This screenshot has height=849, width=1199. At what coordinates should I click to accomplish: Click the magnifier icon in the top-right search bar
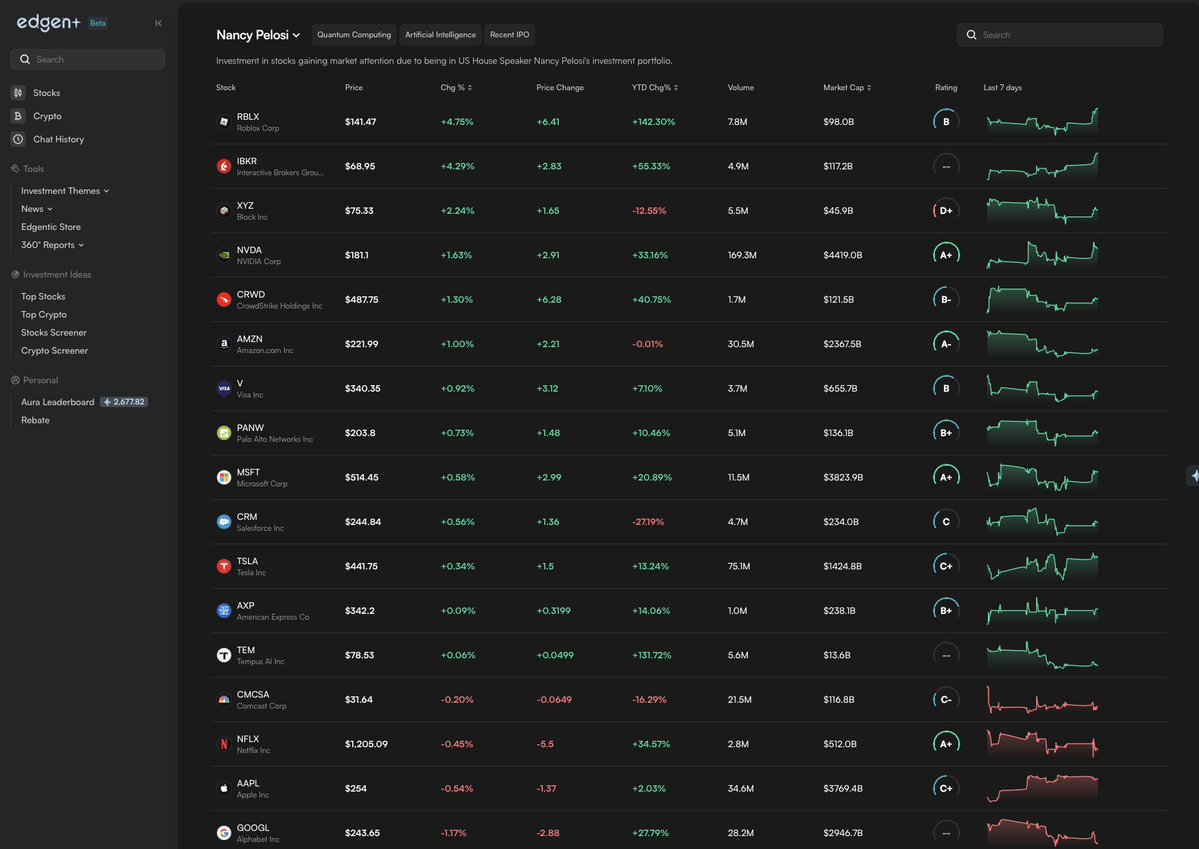970,34
